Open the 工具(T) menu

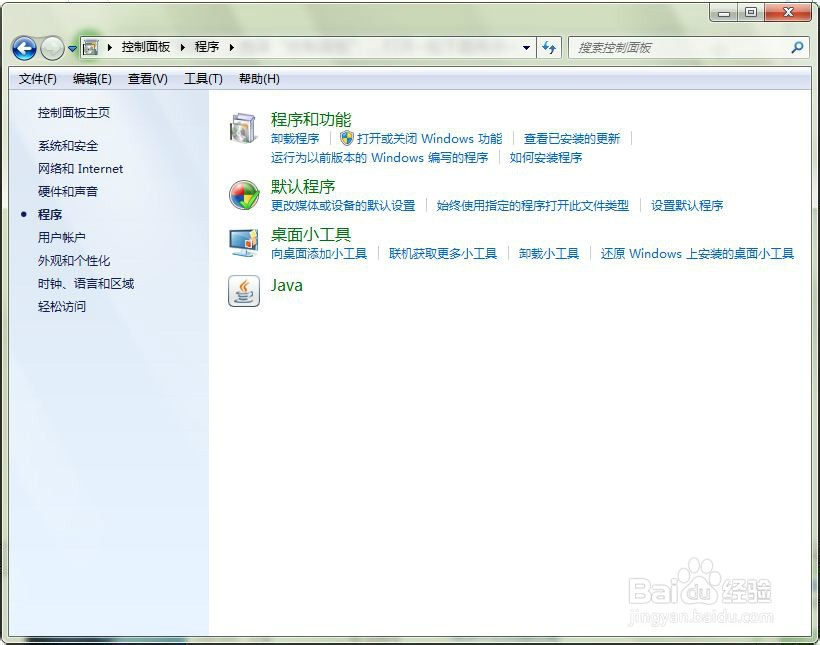coord(202,79)
